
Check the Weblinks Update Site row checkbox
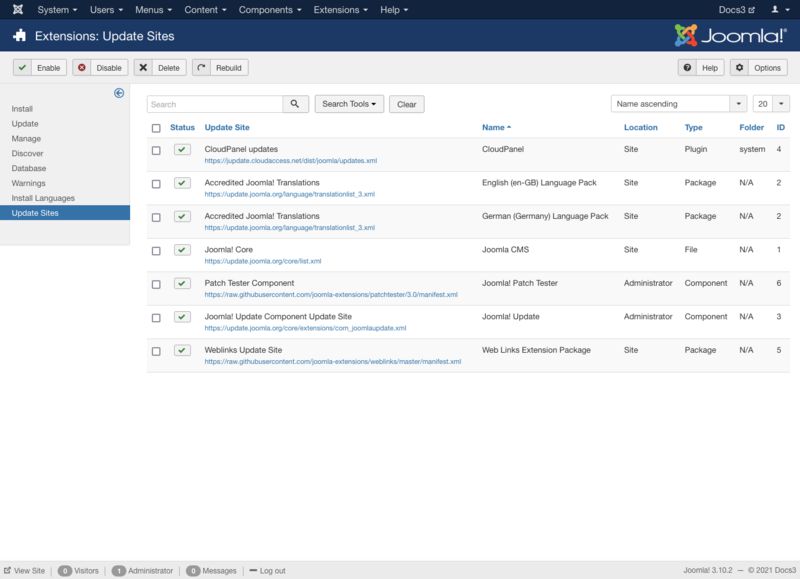[x=156, y=351]
